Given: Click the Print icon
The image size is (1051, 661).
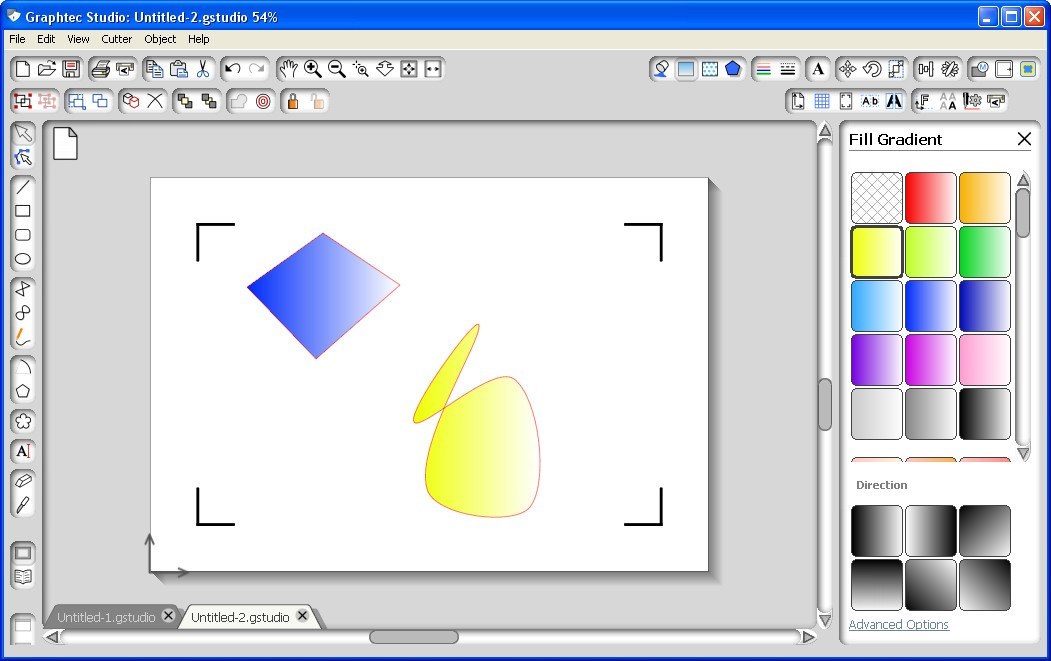Looking at the screenshot, I should point(101,69).
